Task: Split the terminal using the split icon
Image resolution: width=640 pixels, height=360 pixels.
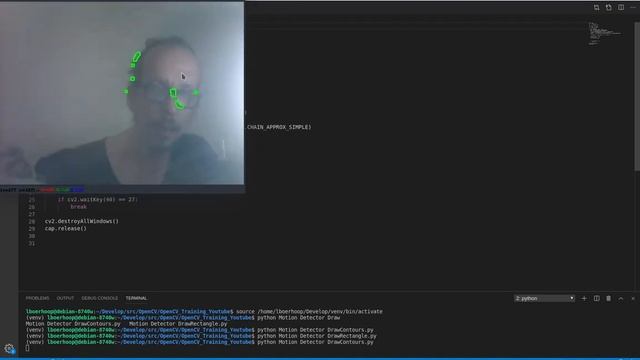Action: point(596,298)
